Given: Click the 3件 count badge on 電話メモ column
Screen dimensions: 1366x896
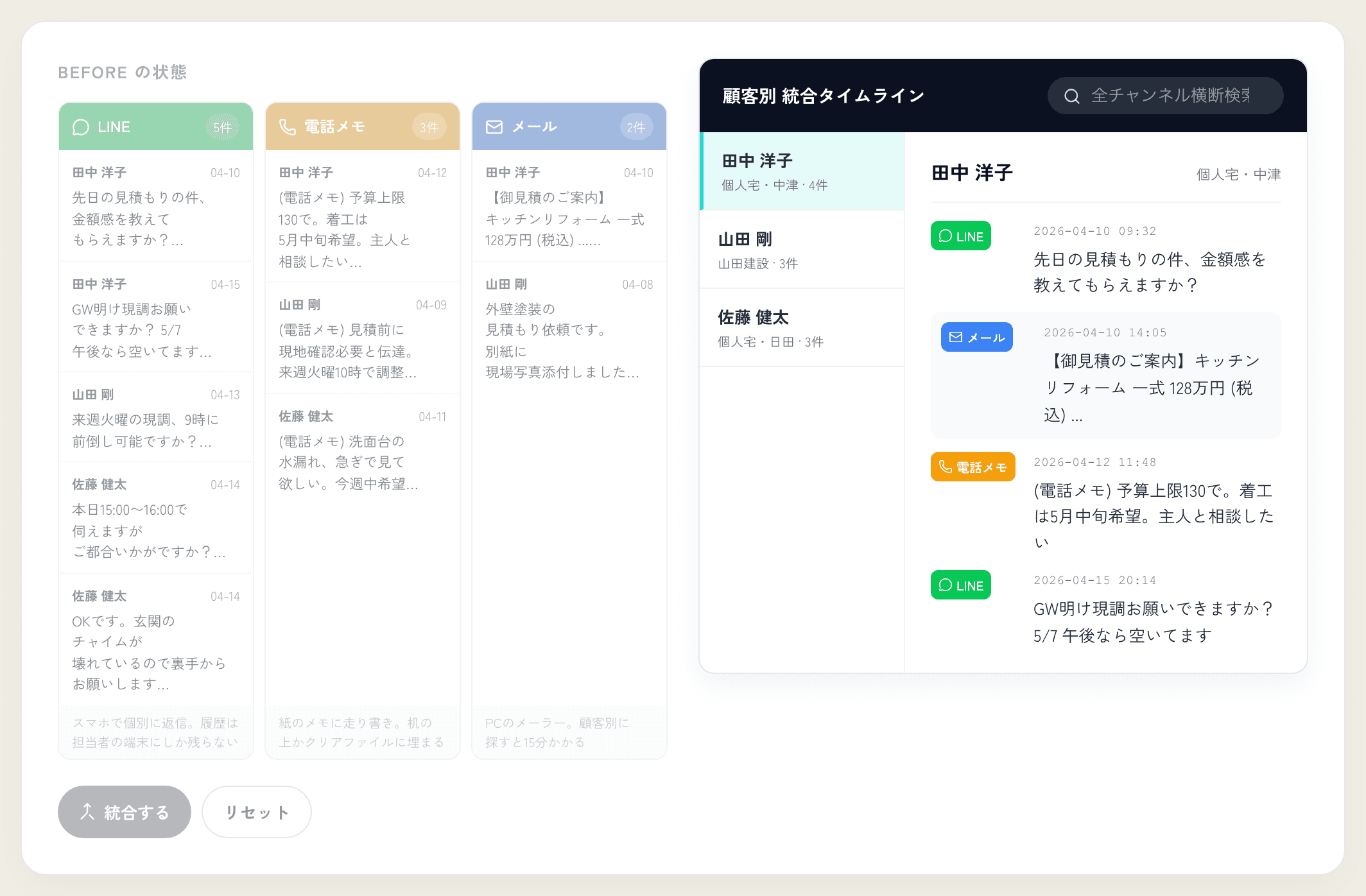Looking at the screenshot, I should [x=429, y=127].
